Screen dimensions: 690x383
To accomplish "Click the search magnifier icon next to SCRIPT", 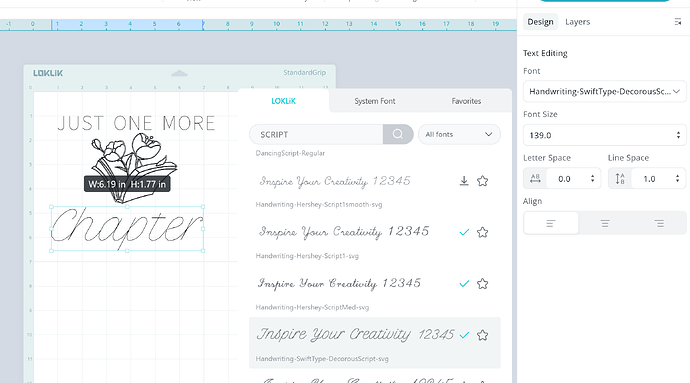I will point(398,134).
